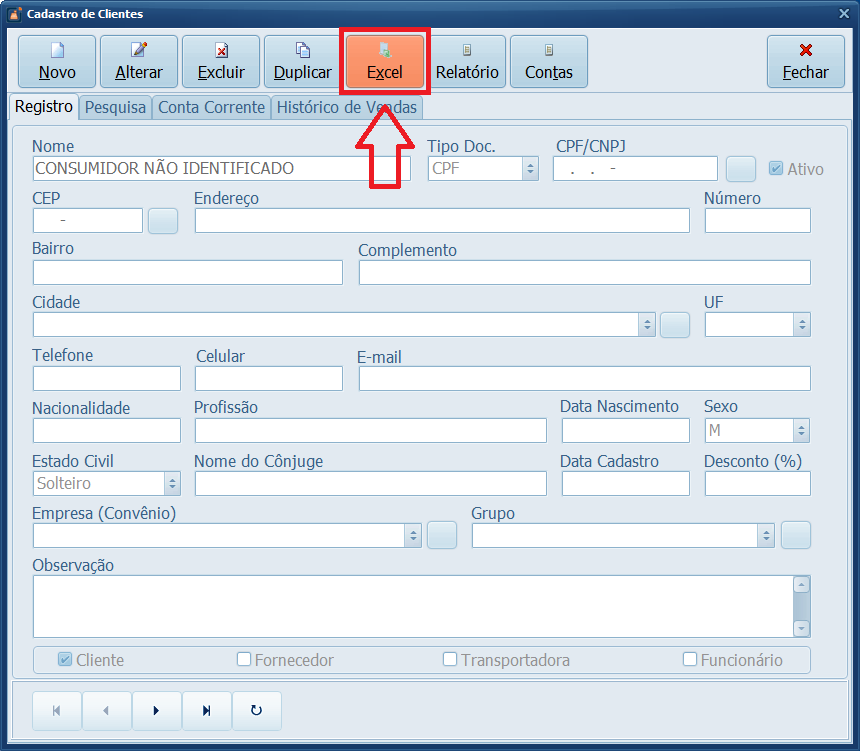
Task: Click the small button beside the CPF/CNPJ field
Action: coord(741,169)
